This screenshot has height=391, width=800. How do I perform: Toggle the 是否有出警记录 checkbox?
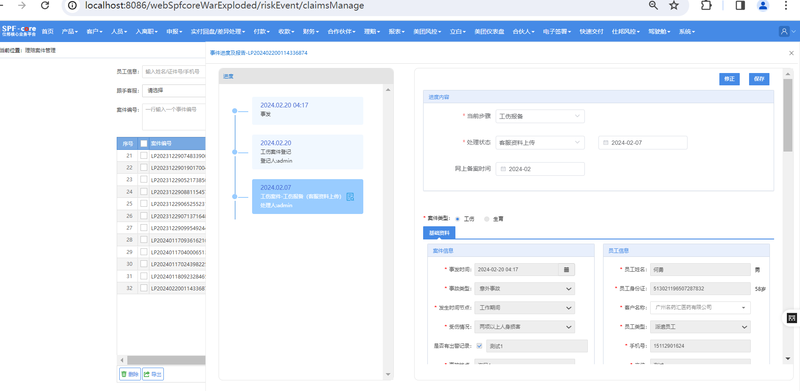click(479, 346)
